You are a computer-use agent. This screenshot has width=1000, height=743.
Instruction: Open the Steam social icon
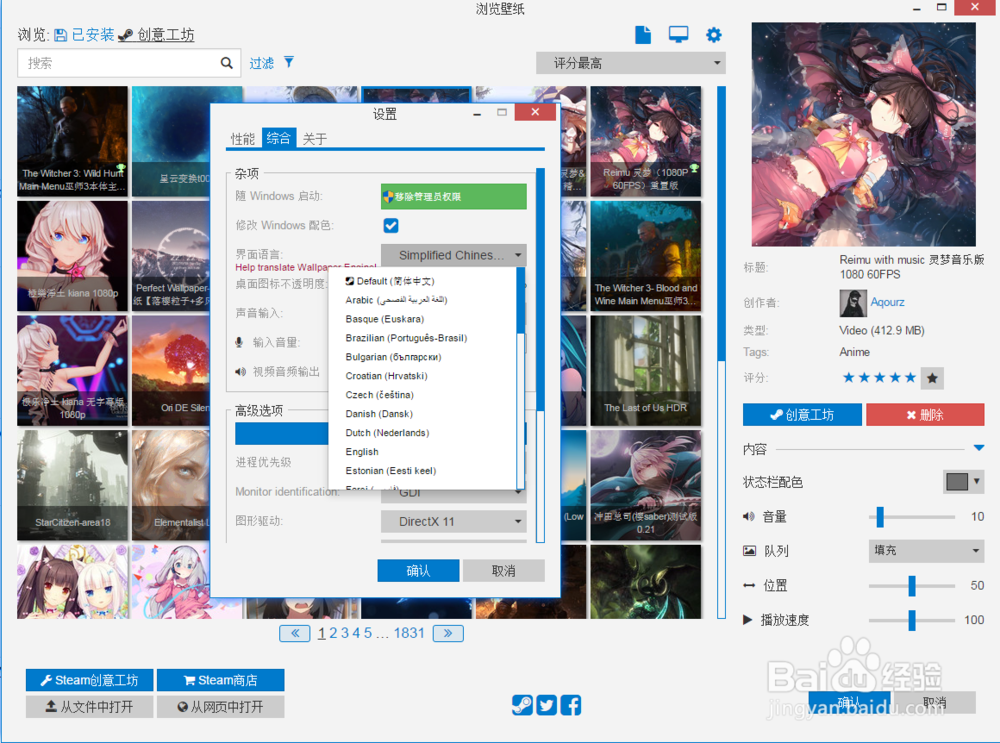pyautogui.click(x=522, y=705)
